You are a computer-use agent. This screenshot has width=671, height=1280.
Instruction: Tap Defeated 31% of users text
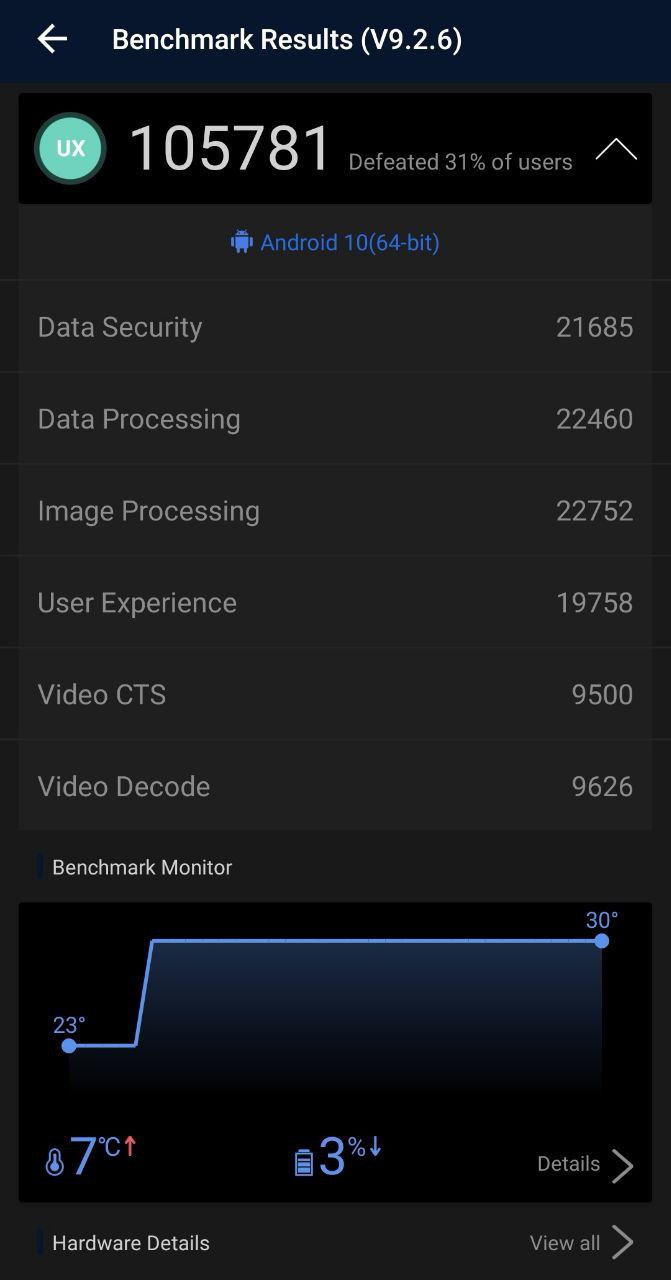pyautogui.click(x=460, y=161)
